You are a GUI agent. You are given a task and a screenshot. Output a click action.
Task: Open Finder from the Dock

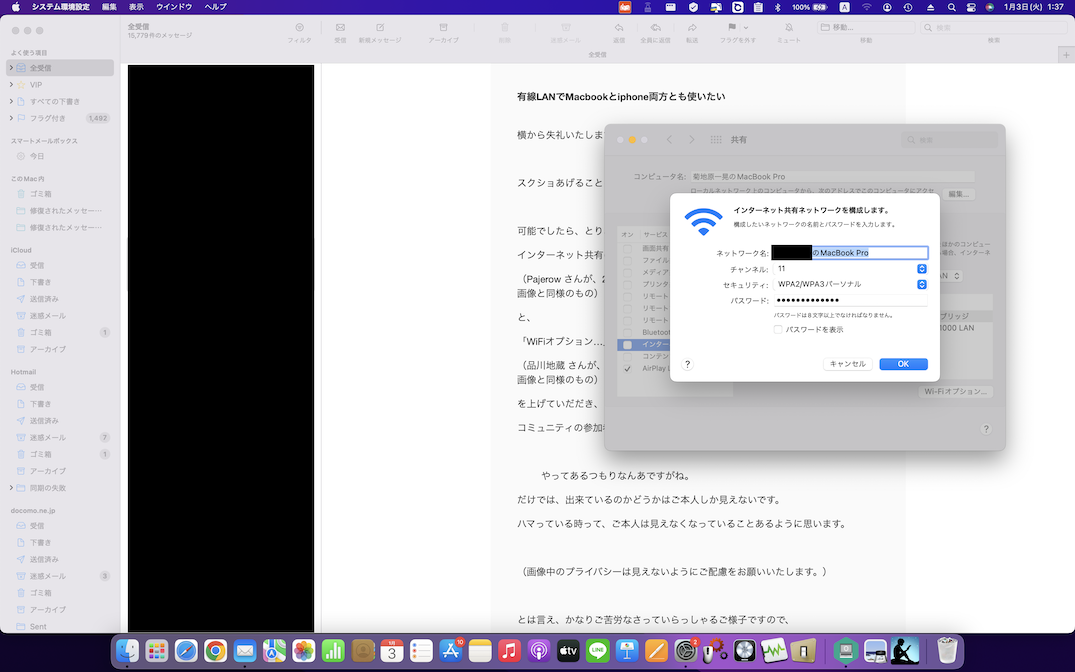128,651
